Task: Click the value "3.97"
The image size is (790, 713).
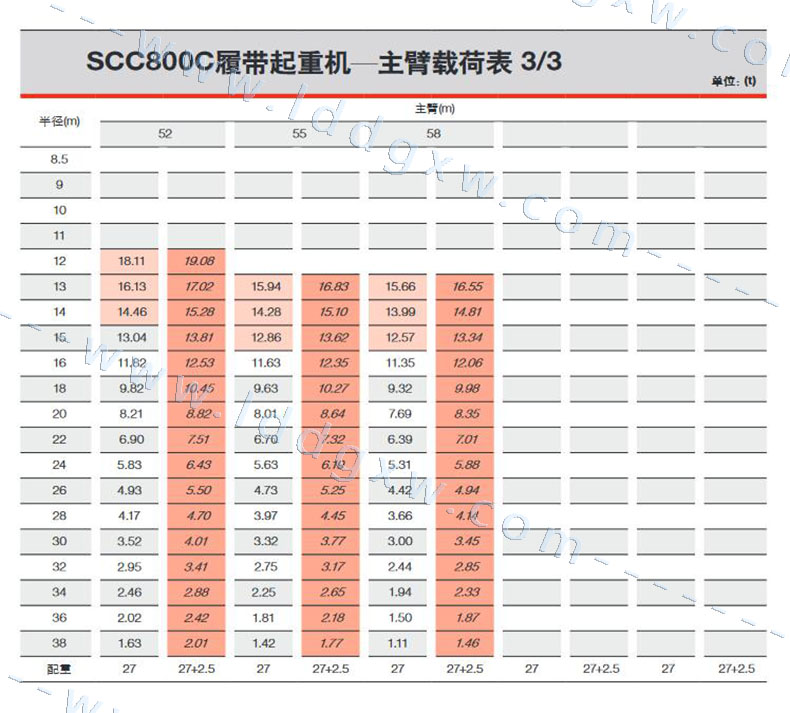Action: click(266, 515)
